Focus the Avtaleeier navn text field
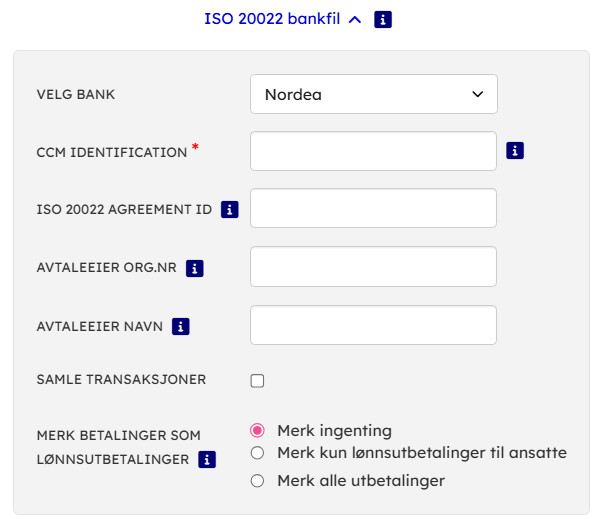The image size is (612, 526). [x=373, y=325]
